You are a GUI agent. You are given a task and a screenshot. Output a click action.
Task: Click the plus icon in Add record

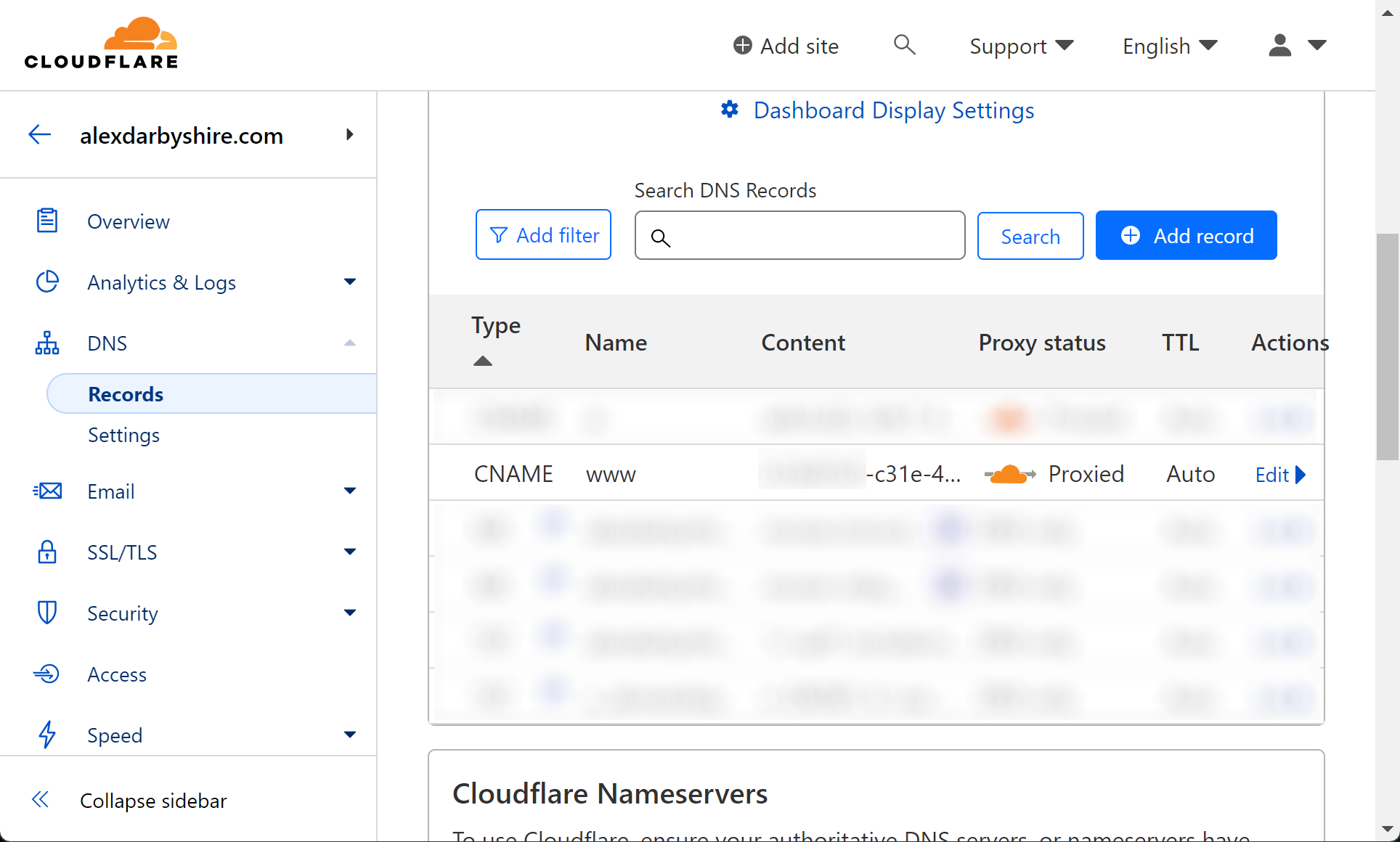(x=1131, y=235)
